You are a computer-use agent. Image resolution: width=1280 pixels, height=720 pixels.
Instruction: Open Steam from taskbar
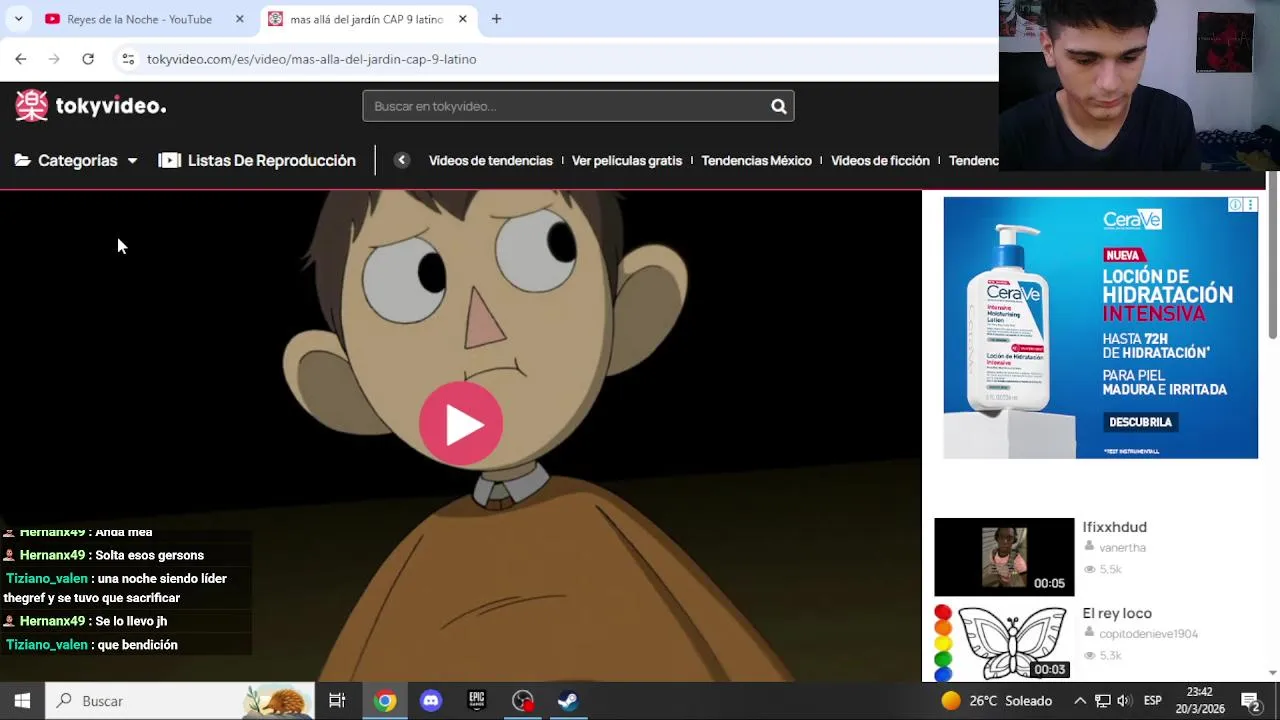pos(568,701)
